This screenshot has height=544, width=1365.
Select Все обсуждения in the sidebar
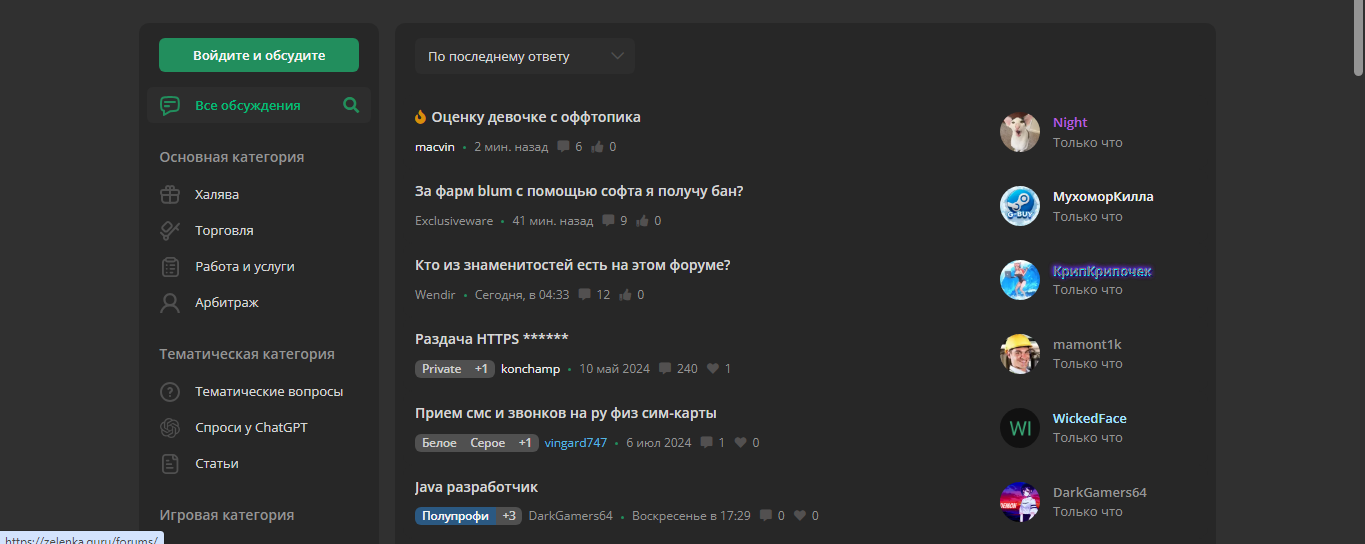[x=247, y=105]
